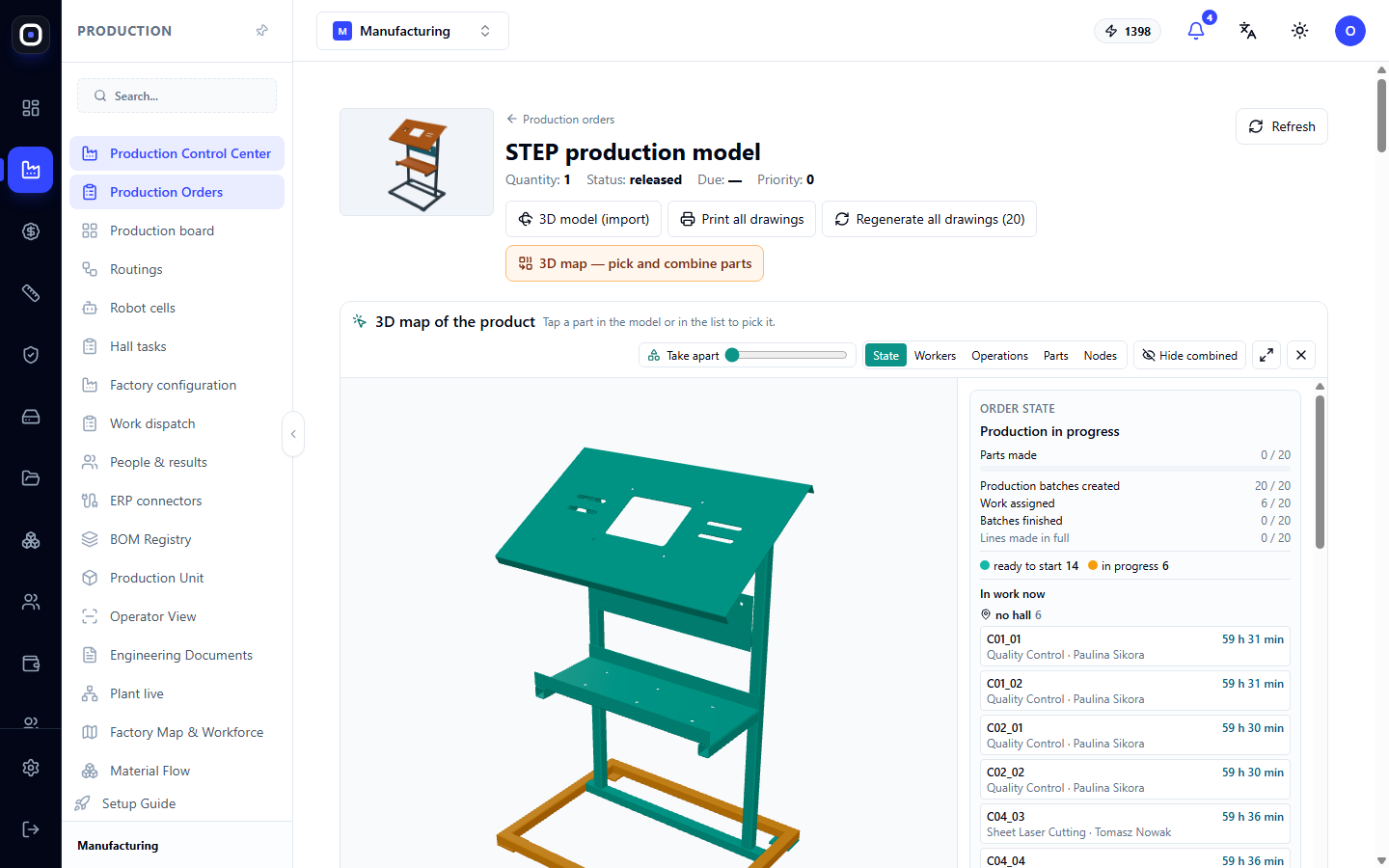Click the Refresh button
Viewport: 1389px width, 868px height.
1281,126
